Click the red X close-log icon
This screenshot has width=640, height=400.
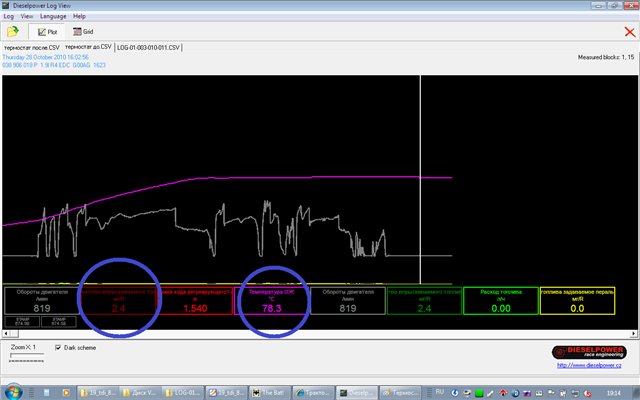628,32
